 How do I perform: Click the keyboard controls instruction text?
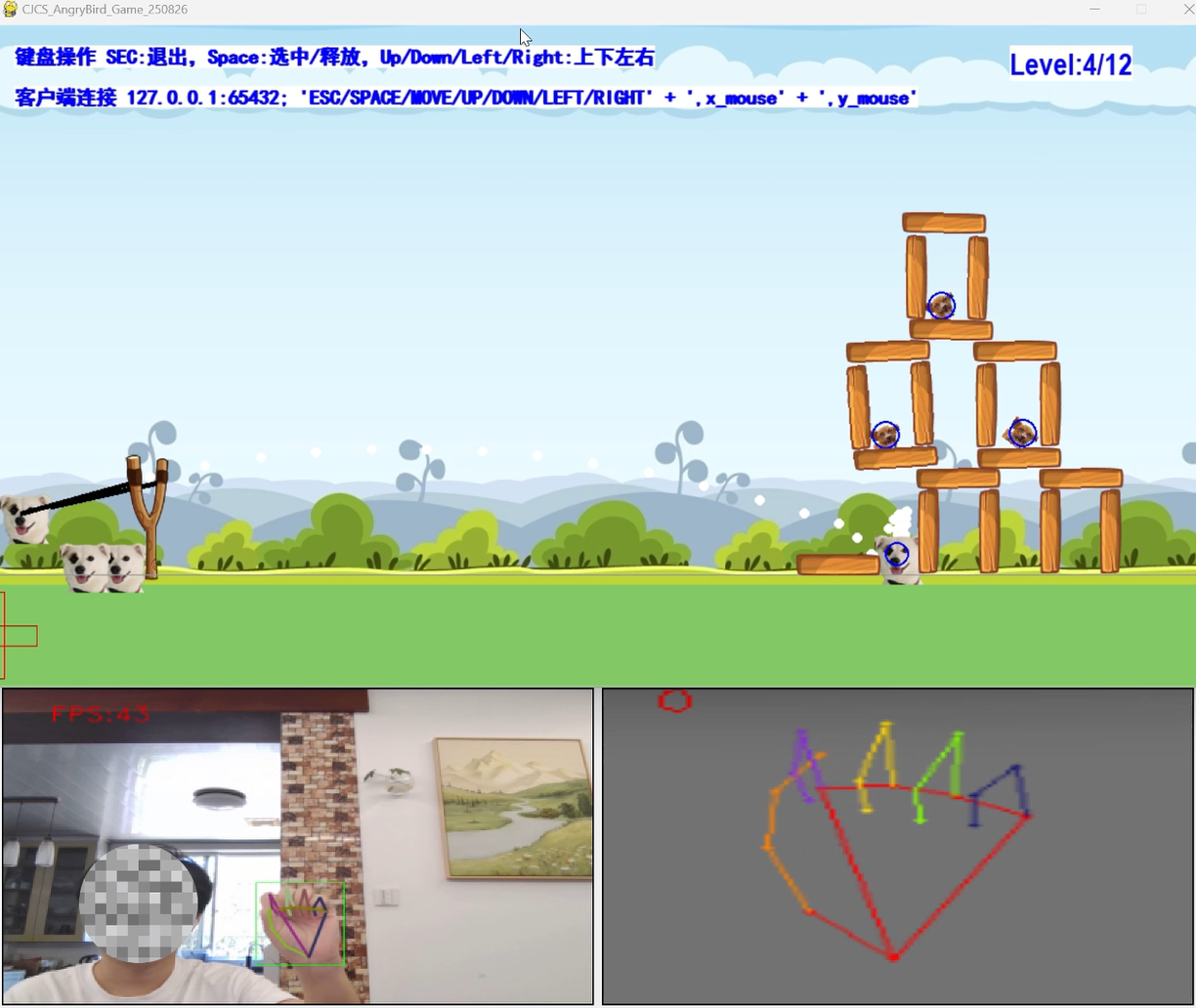pos(334,58)
